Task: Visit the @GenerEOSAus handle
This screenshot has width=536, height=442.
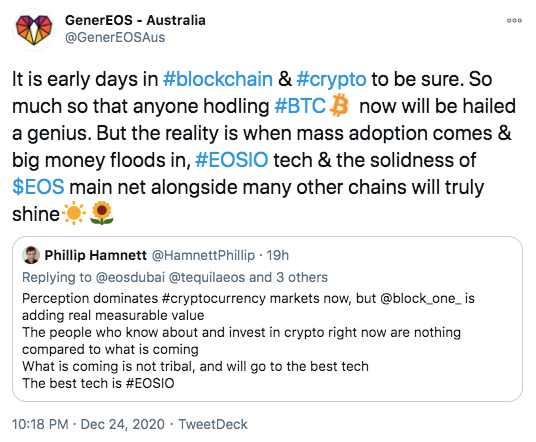Action: coord(115,37)
